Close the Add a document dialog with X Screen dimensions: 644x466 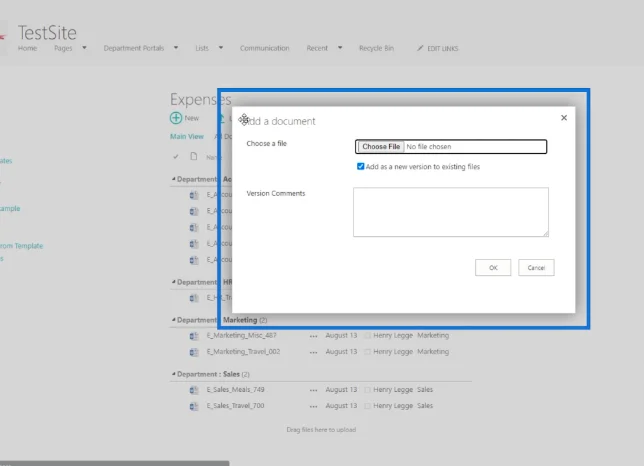564,118
